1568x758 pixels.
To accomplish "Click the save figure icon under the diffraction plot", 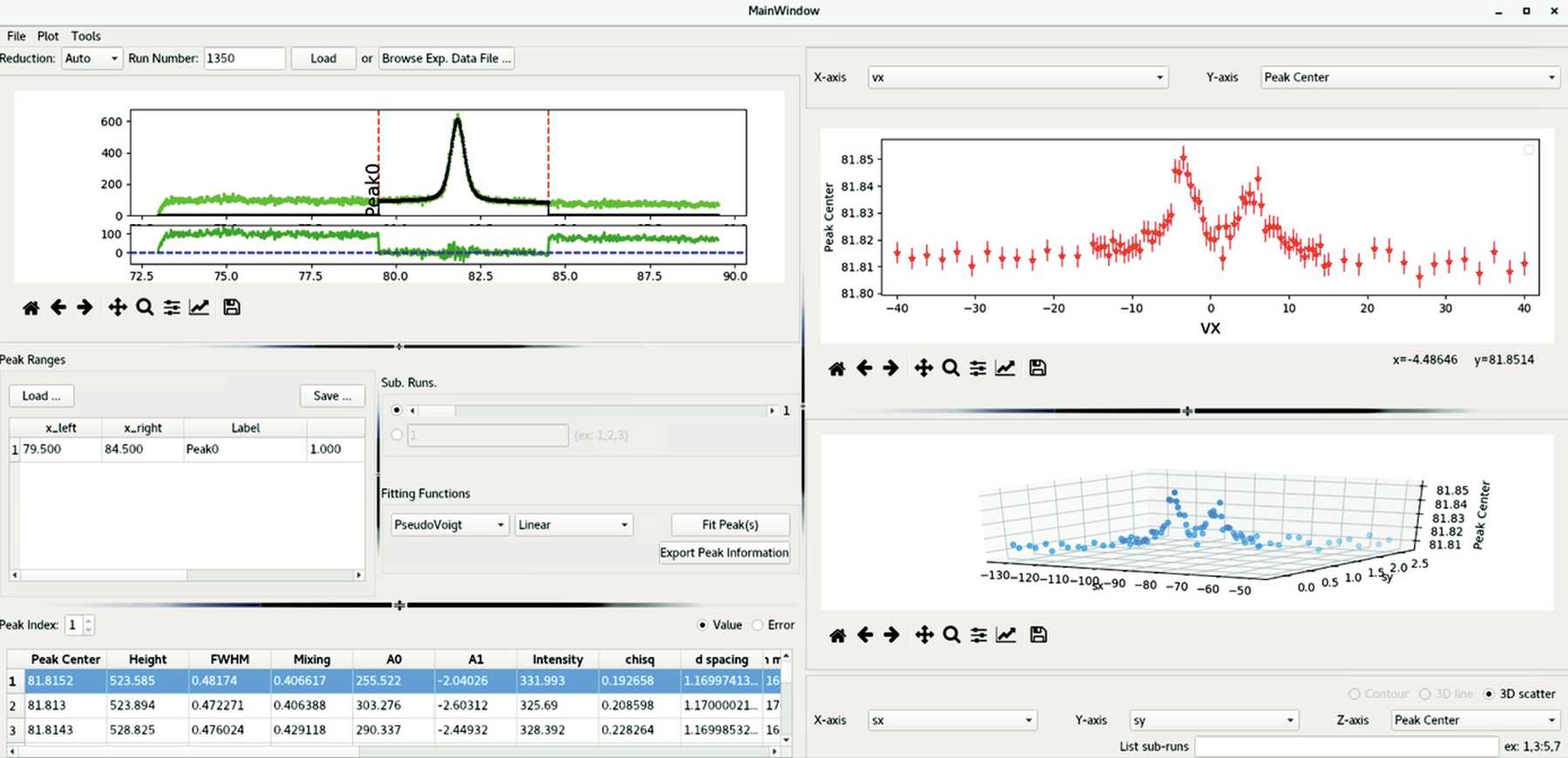I will point(232,308).
